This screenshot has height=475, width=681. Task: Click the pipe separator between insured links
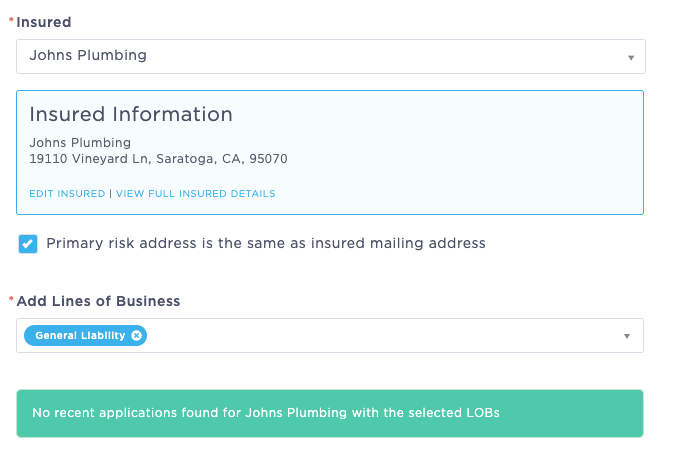coord(110,194)
